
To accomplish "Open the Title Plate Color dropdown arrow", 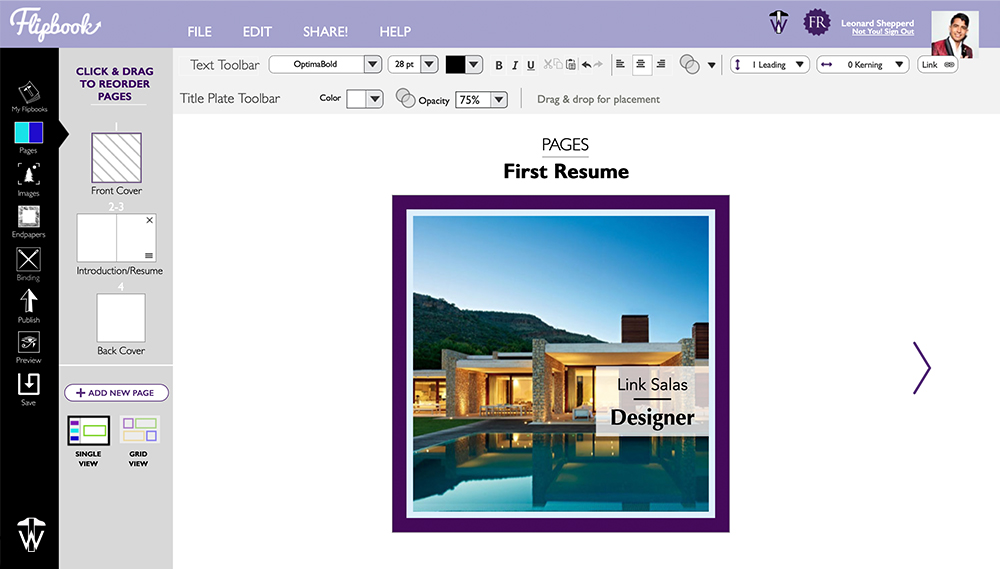I will pyautogui.click(x=374, y=99).
